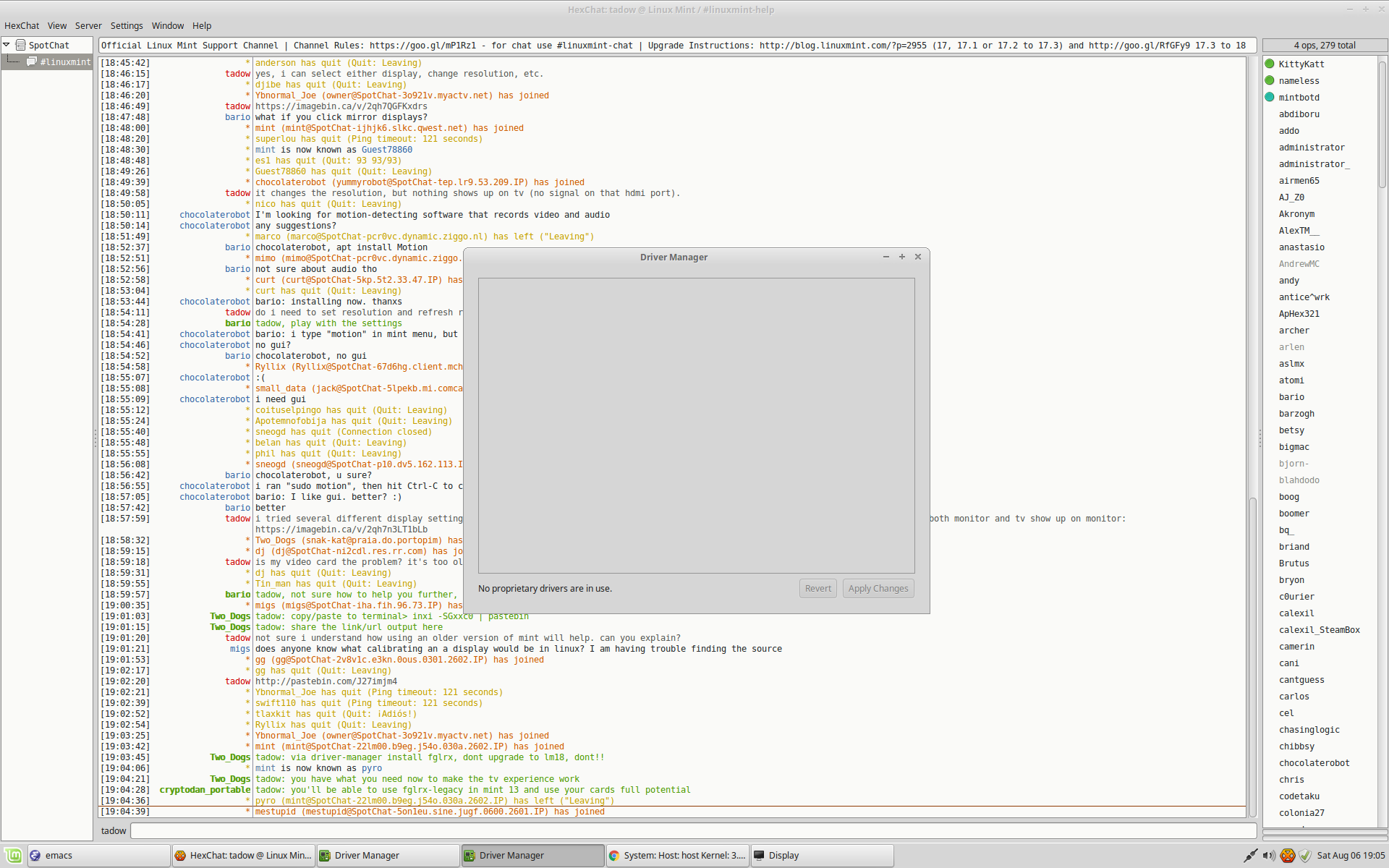Select user calexil_SteamBox in user list
1389x868 pixels.
click(x=1319, y=629)
